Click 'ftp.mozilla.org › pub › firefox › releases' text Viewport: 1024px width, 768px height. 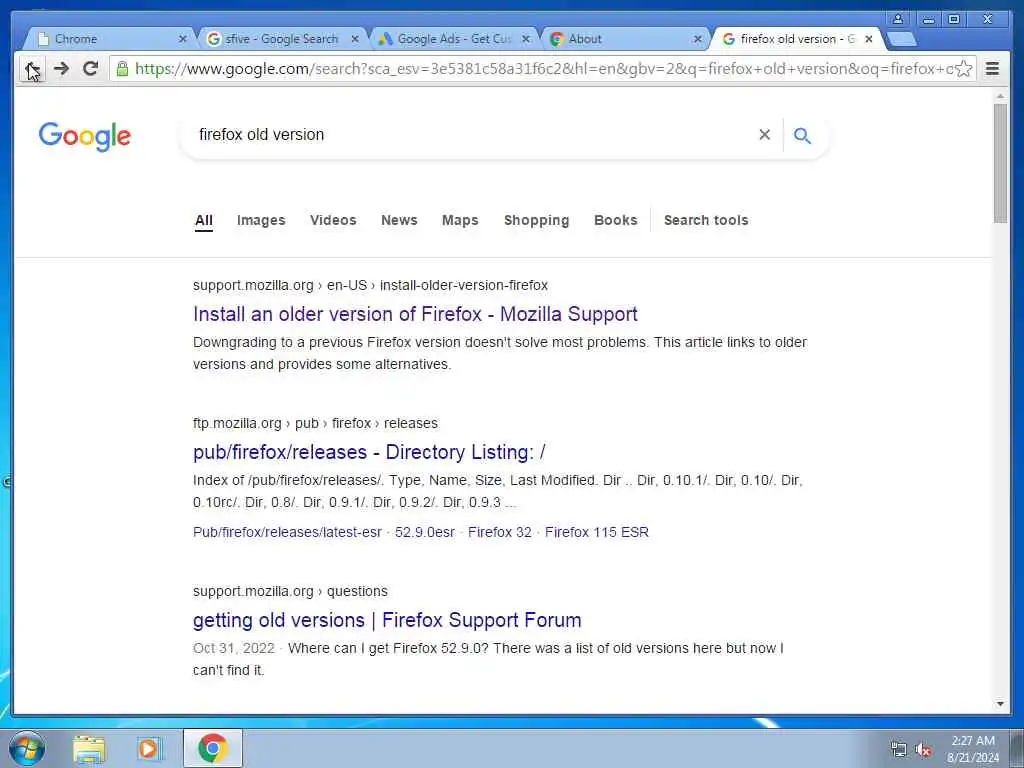(315, 423)
